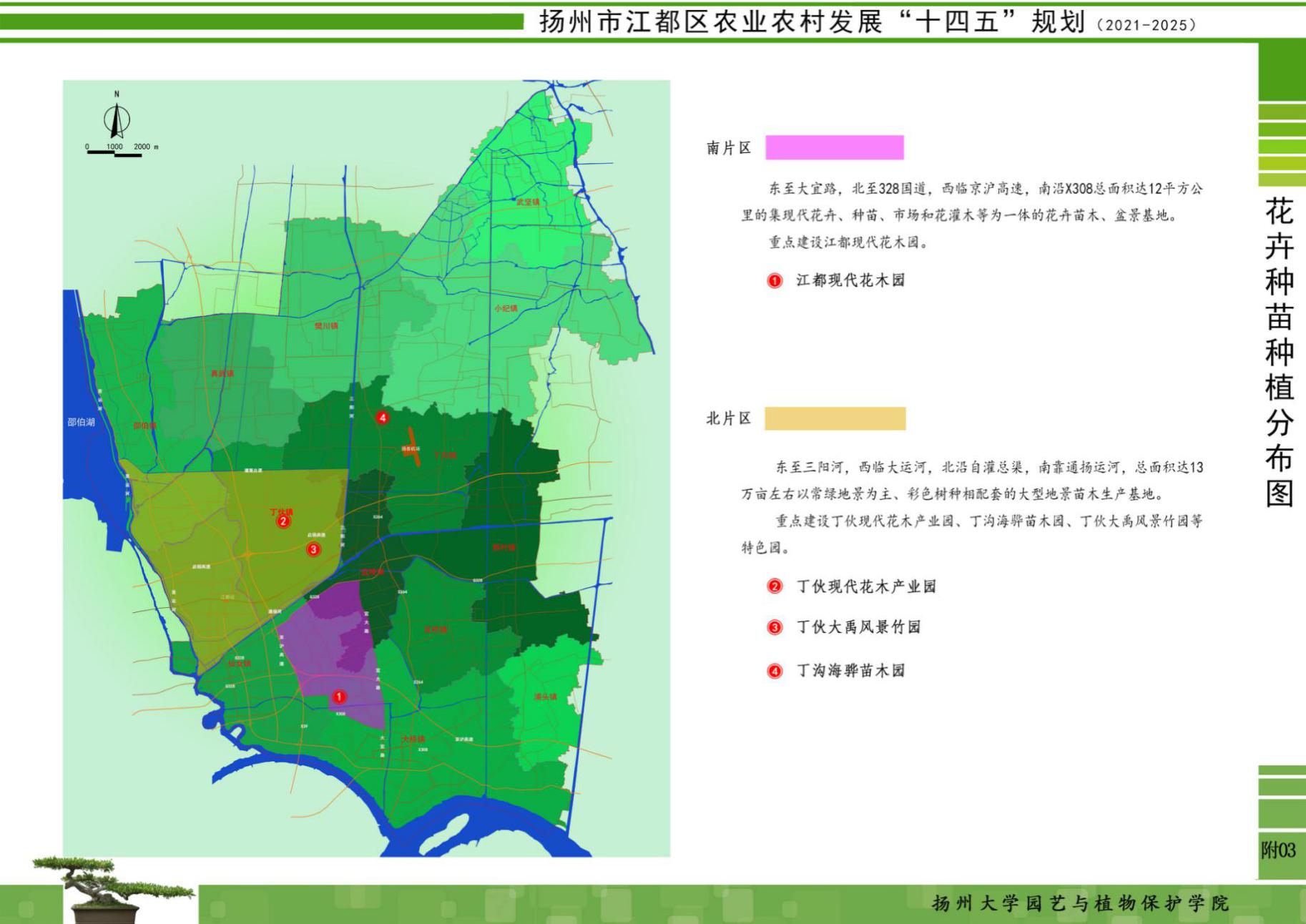Click the pink 南片区 color swatch
The image size is (1306, 924).
tap(834, 147)
